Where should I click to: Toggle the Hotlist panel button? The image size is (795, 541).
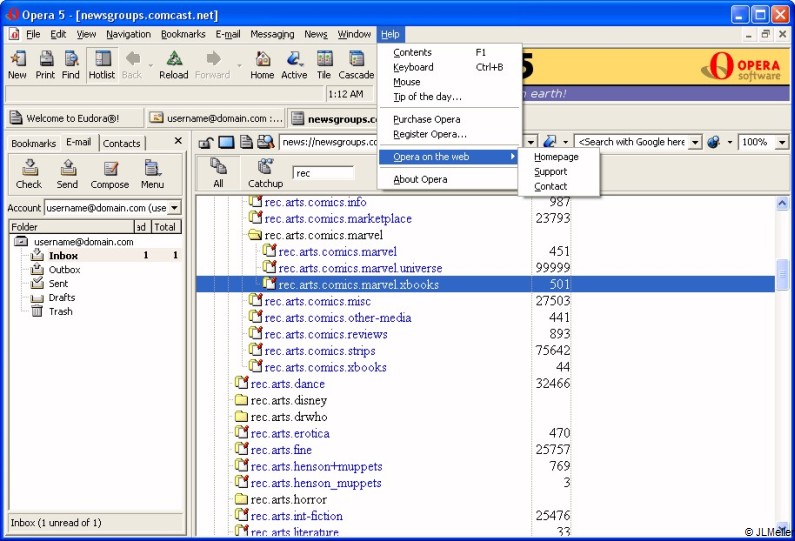coord(102,65)
